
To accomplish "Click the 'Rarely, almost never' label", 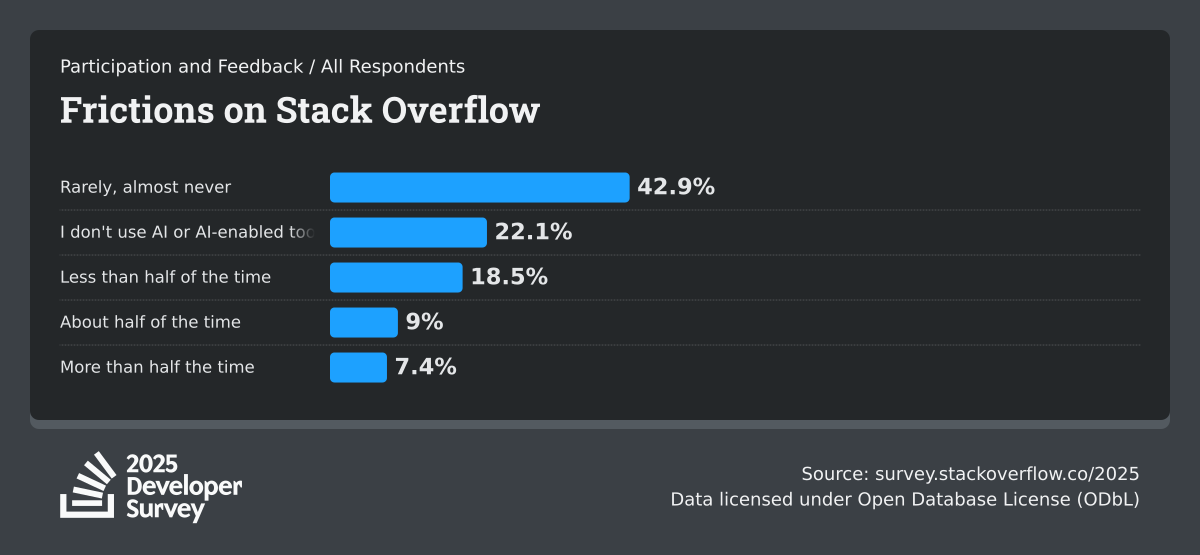I will tap(145, 187).
